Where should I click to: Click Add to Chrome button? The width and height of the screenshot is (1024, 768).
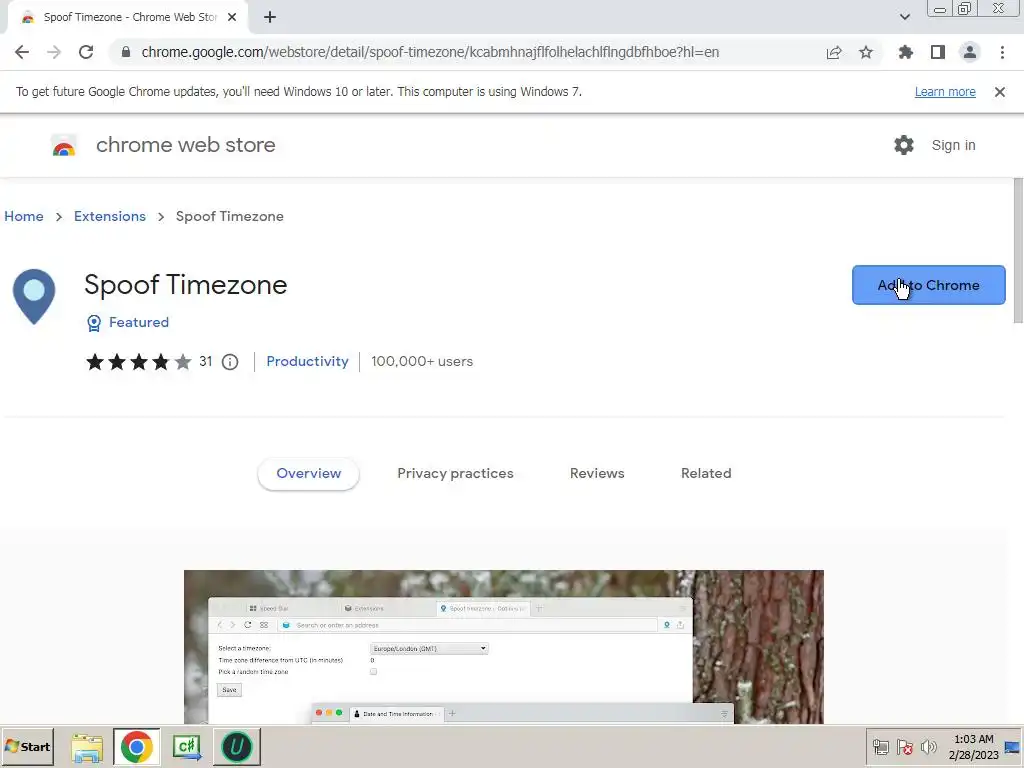tap(928, 285)
